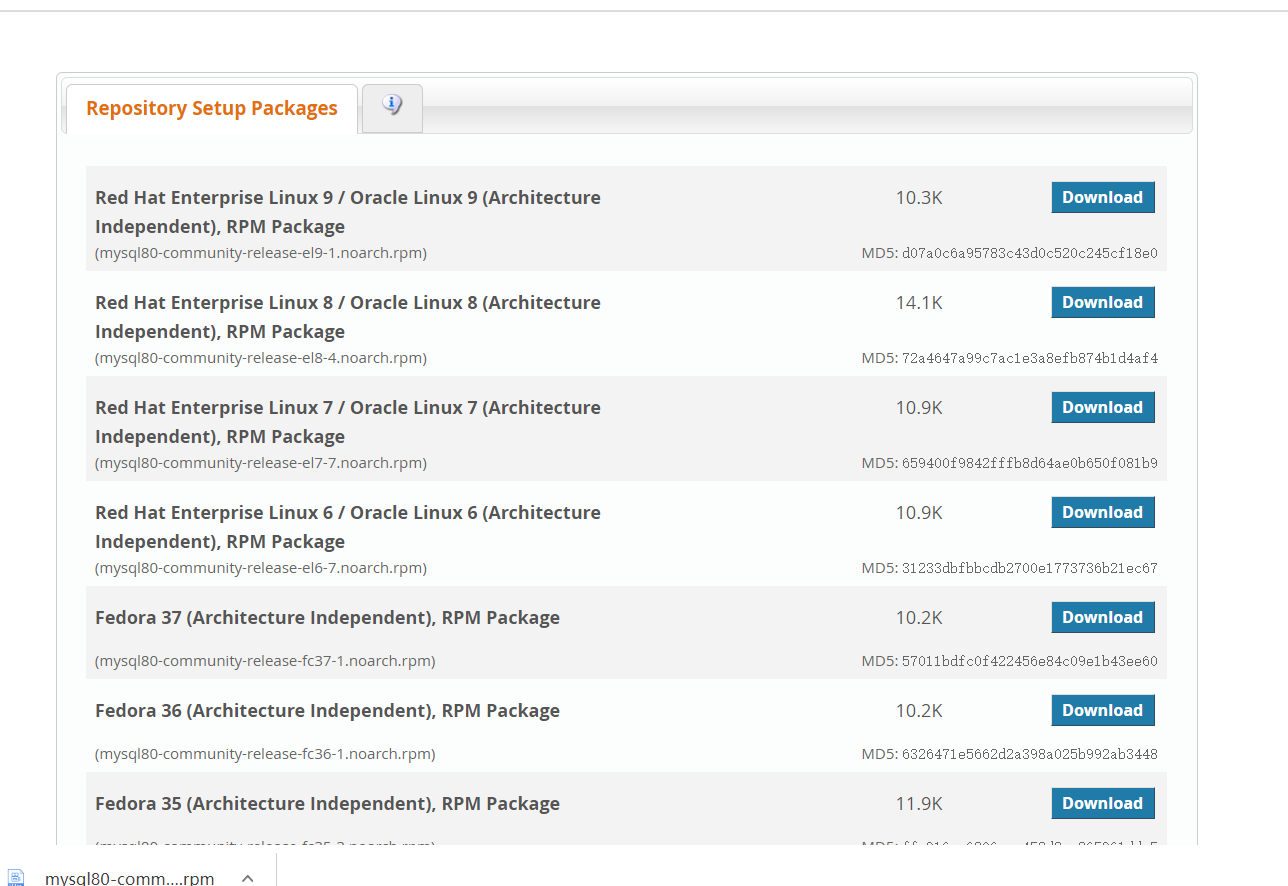Image resolution: width=1288 pixels, height=886 pixels.
Task: Click the MD5 hash starting with 659400f9
Action: click(x=1030, y=463)
